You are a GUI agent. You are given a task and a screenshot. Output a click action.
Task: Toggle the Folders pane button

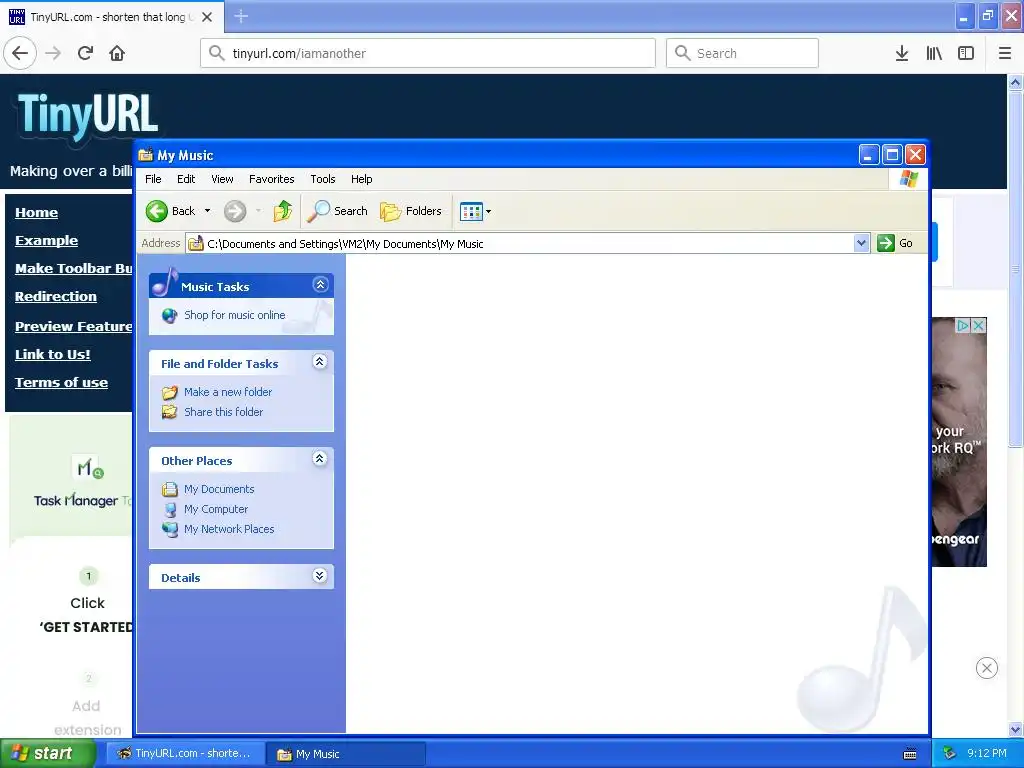[x=411, y=211]
